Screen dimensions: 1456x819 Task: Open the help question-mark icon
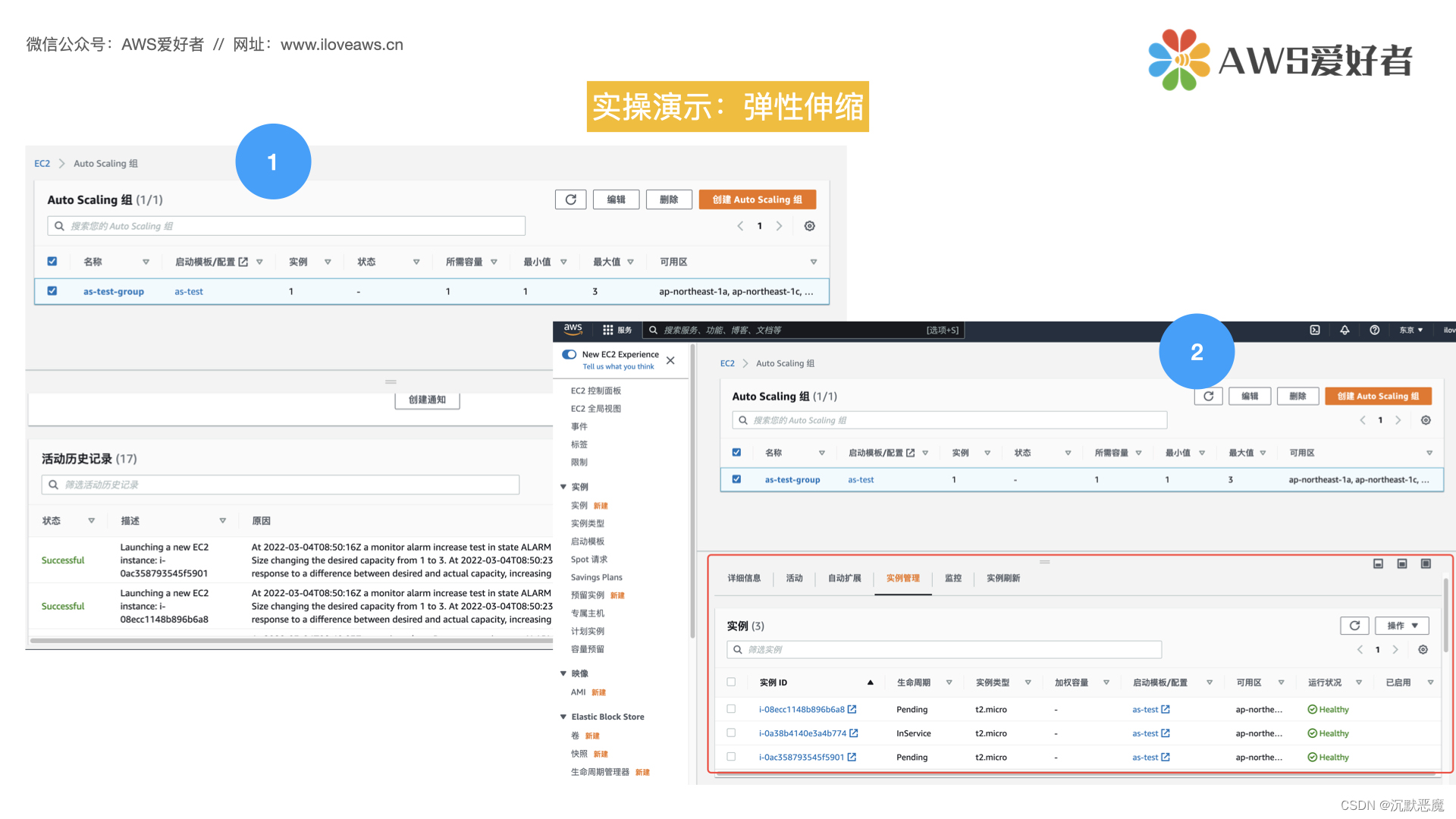1374,330
